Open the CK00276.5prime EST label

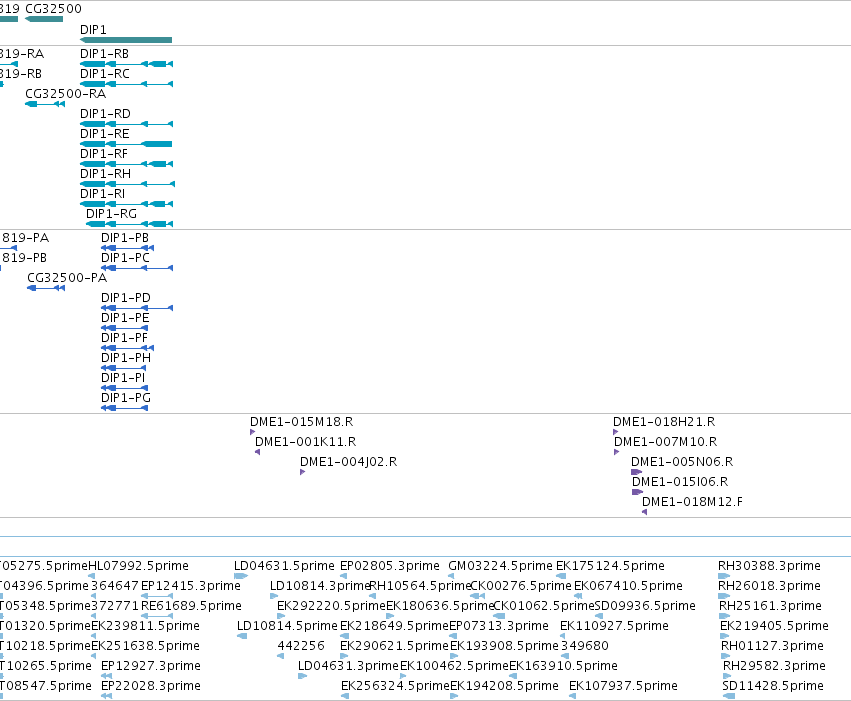click(521, 587)
